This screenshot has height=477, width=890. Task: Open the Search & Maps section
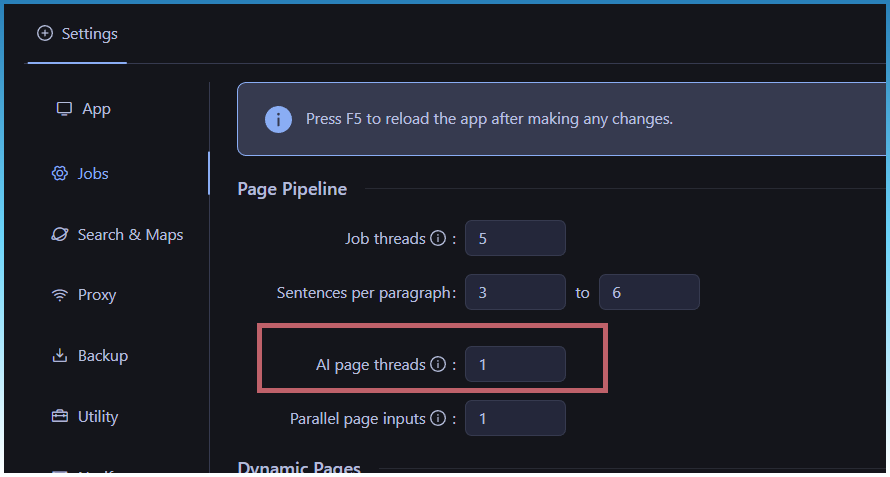coord(130,235)
